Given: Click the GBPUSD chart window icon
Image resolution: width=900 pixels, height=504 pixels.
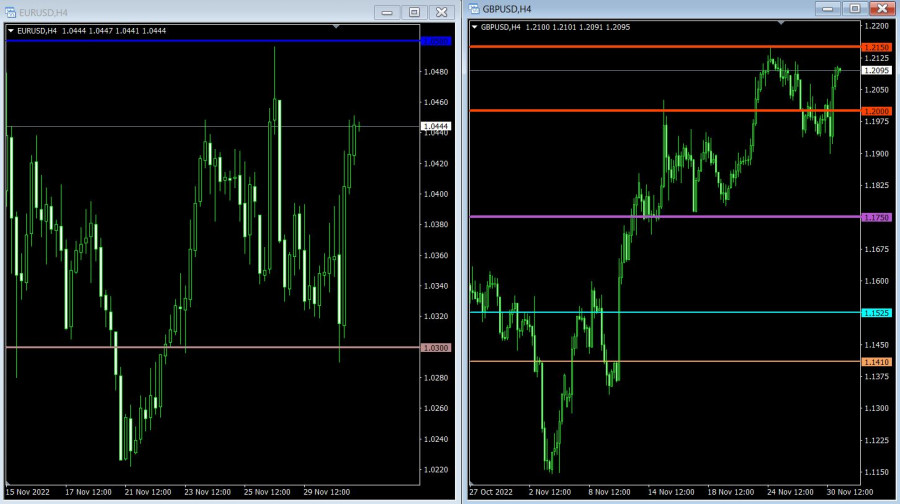Looking at the screenshot, I should (x=473, y=9).
